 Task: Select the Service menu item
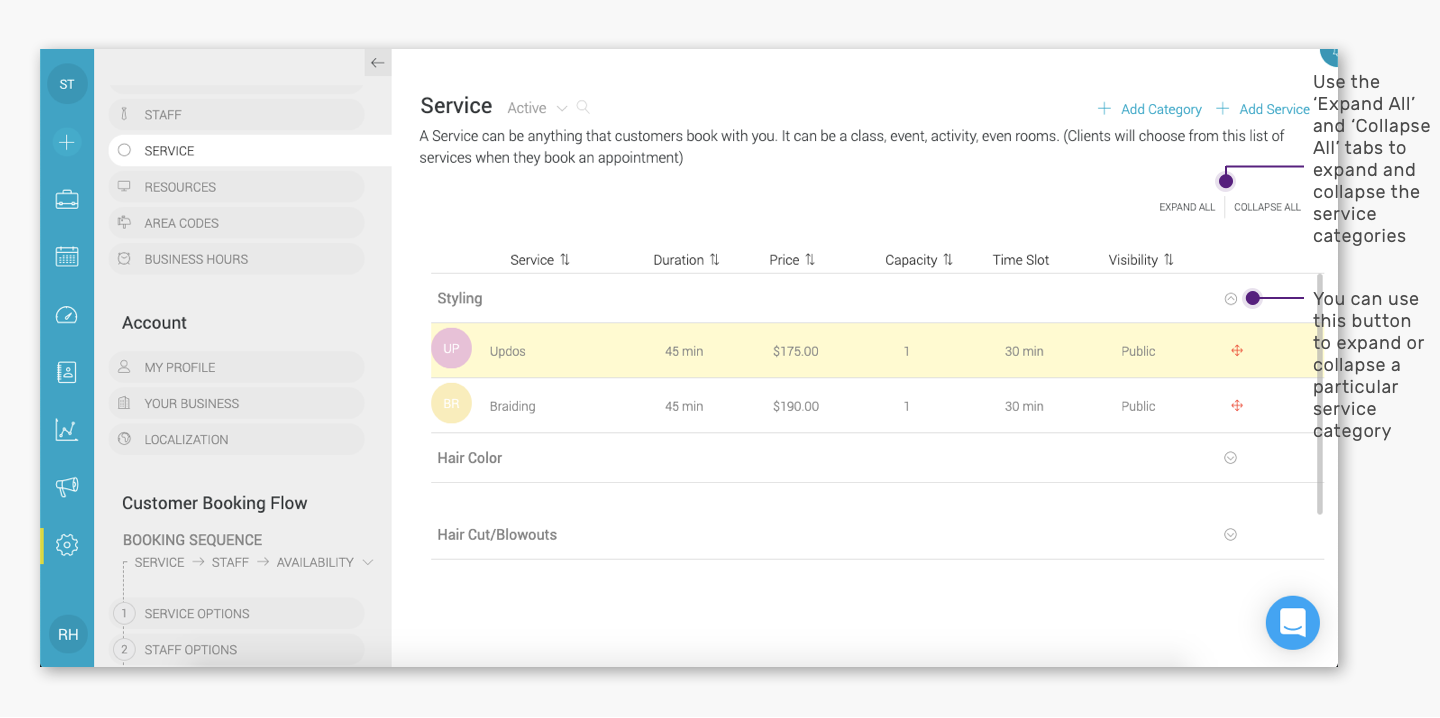[250, 151]
